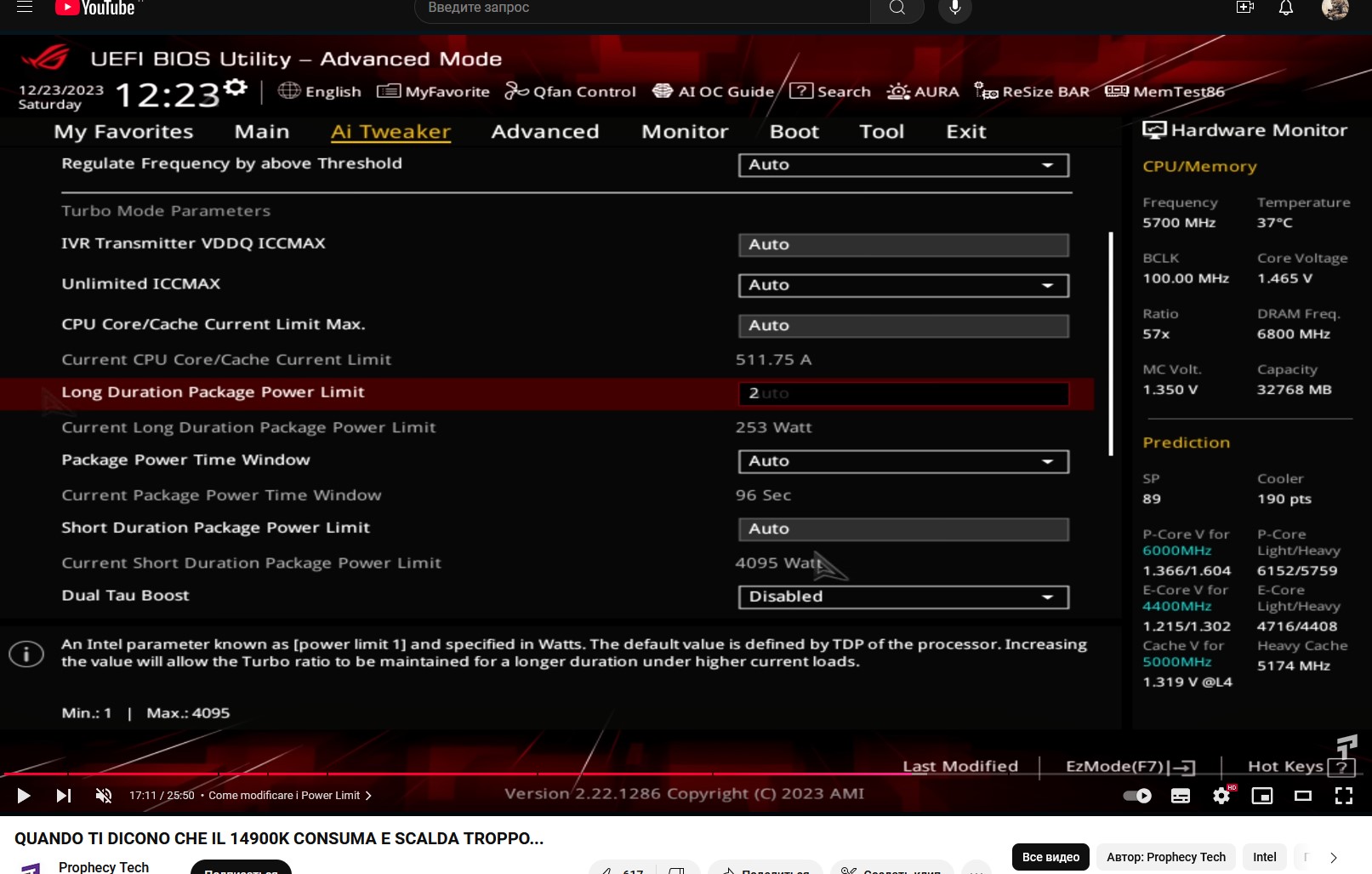The width and height of the screenshot is (1372, 874).
Task: Click the Short Duration Package Power Limit field
Action: [903, 529]
